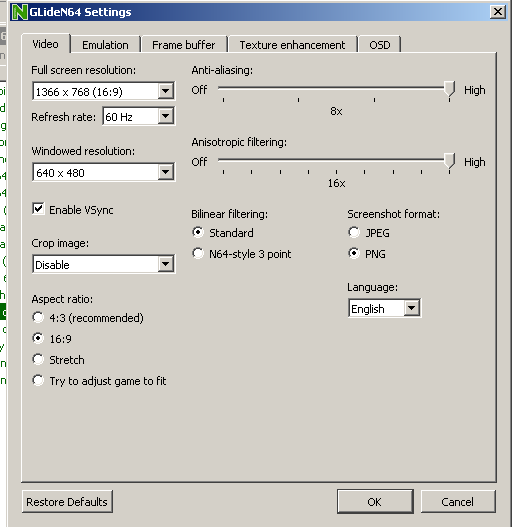Open the Emulation tab

[105, 45]
